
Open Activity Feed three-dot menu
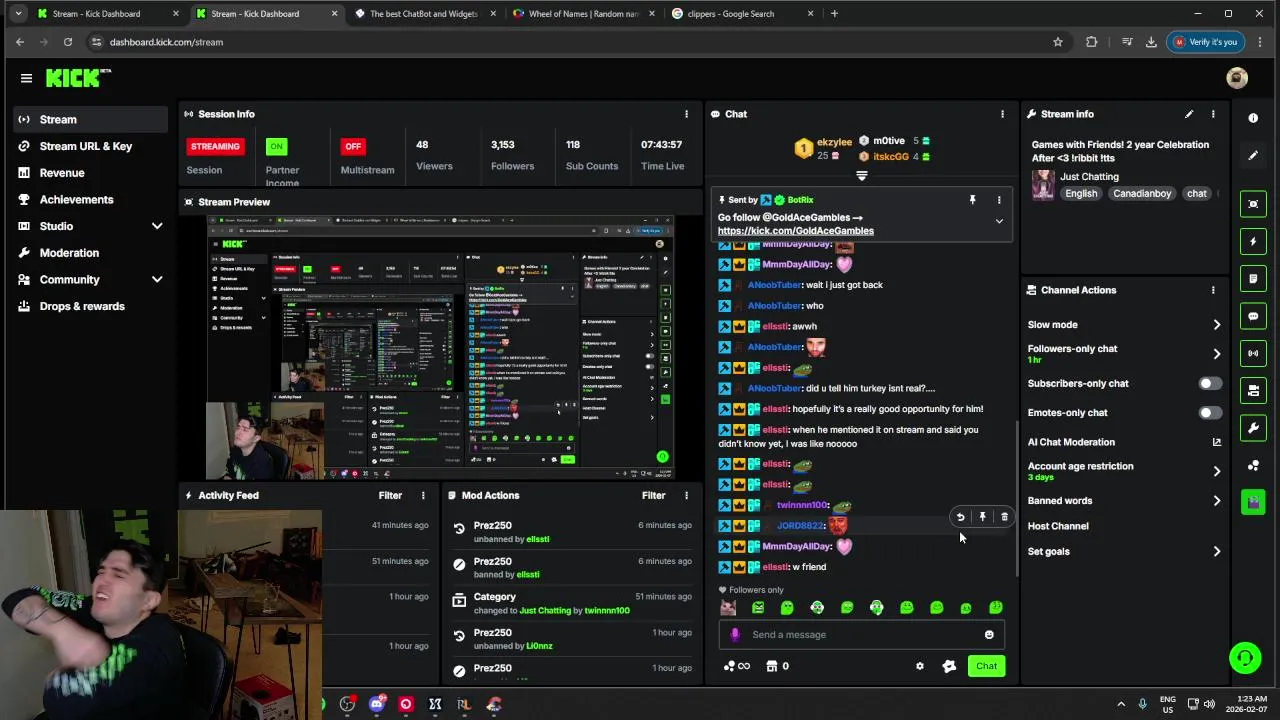point(423,495)
